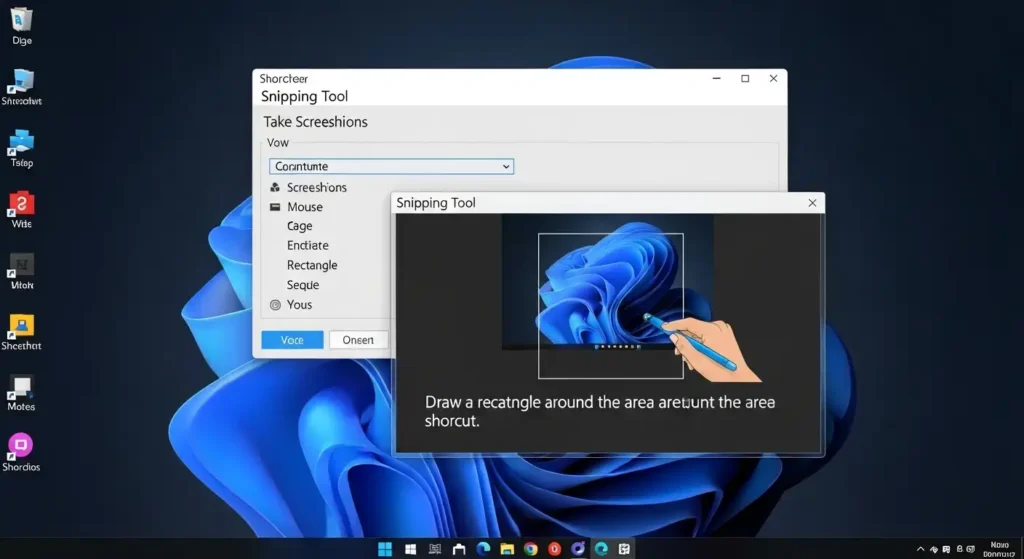Click the Vow group label
This screenshot has width=1024, height=559.
point(278,142)
